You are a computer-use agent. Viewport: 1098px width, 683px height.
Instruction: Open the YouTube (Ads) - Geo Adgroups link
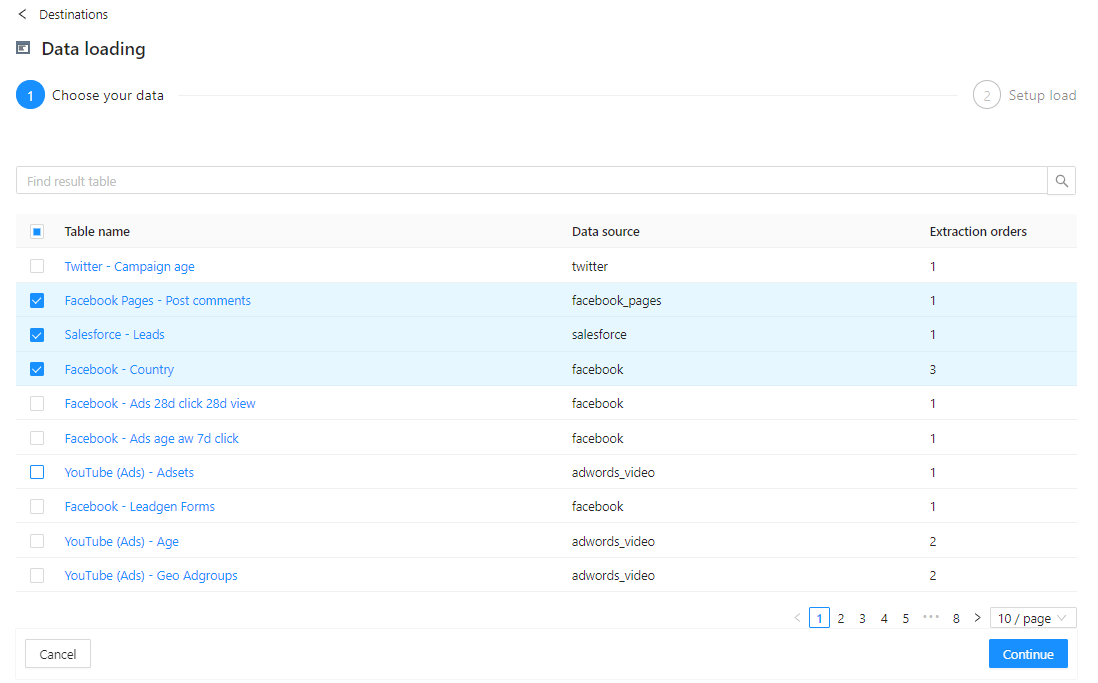[151, 575]
